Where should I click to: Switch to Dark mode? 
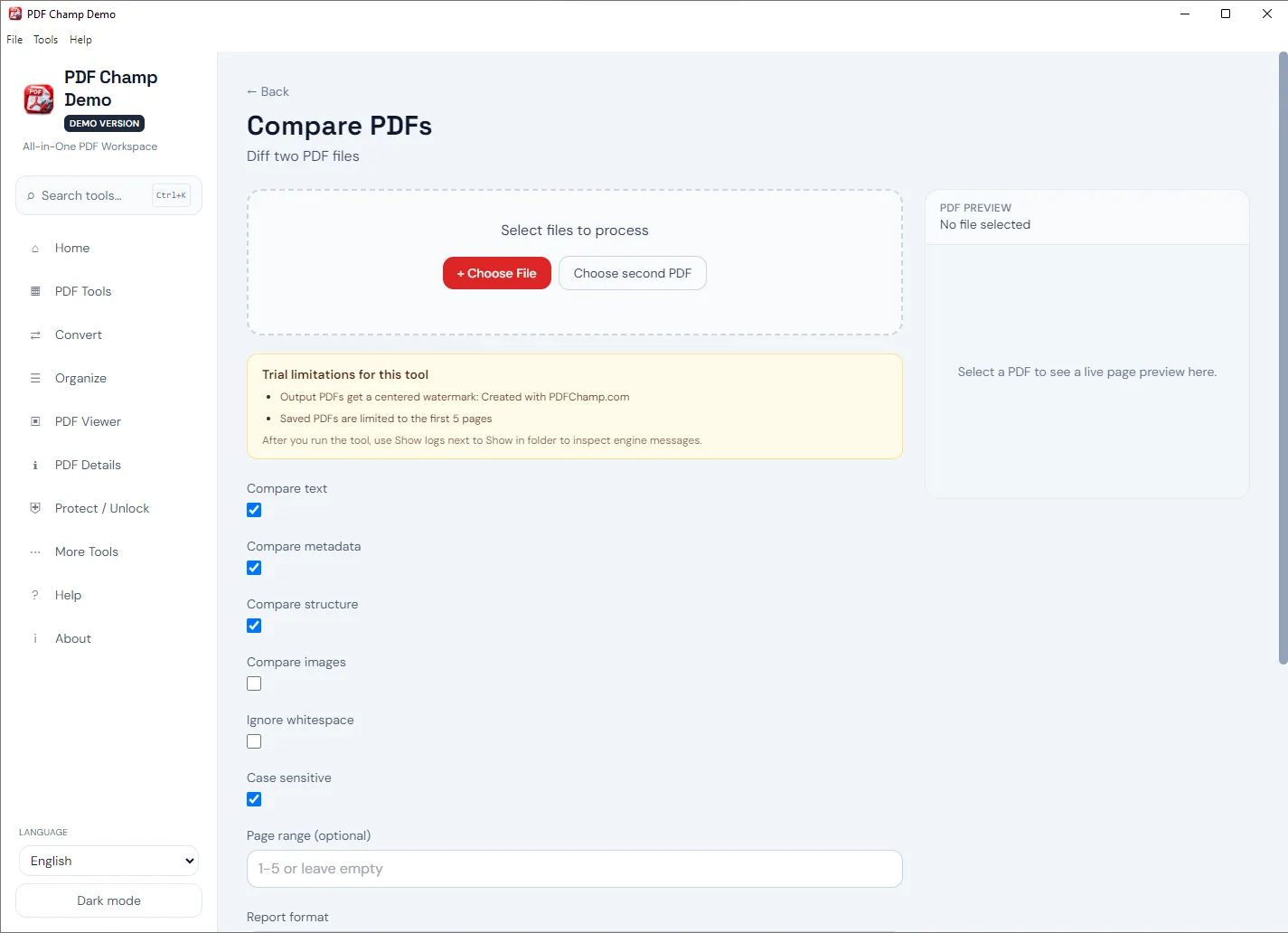(x=108, y=900)
